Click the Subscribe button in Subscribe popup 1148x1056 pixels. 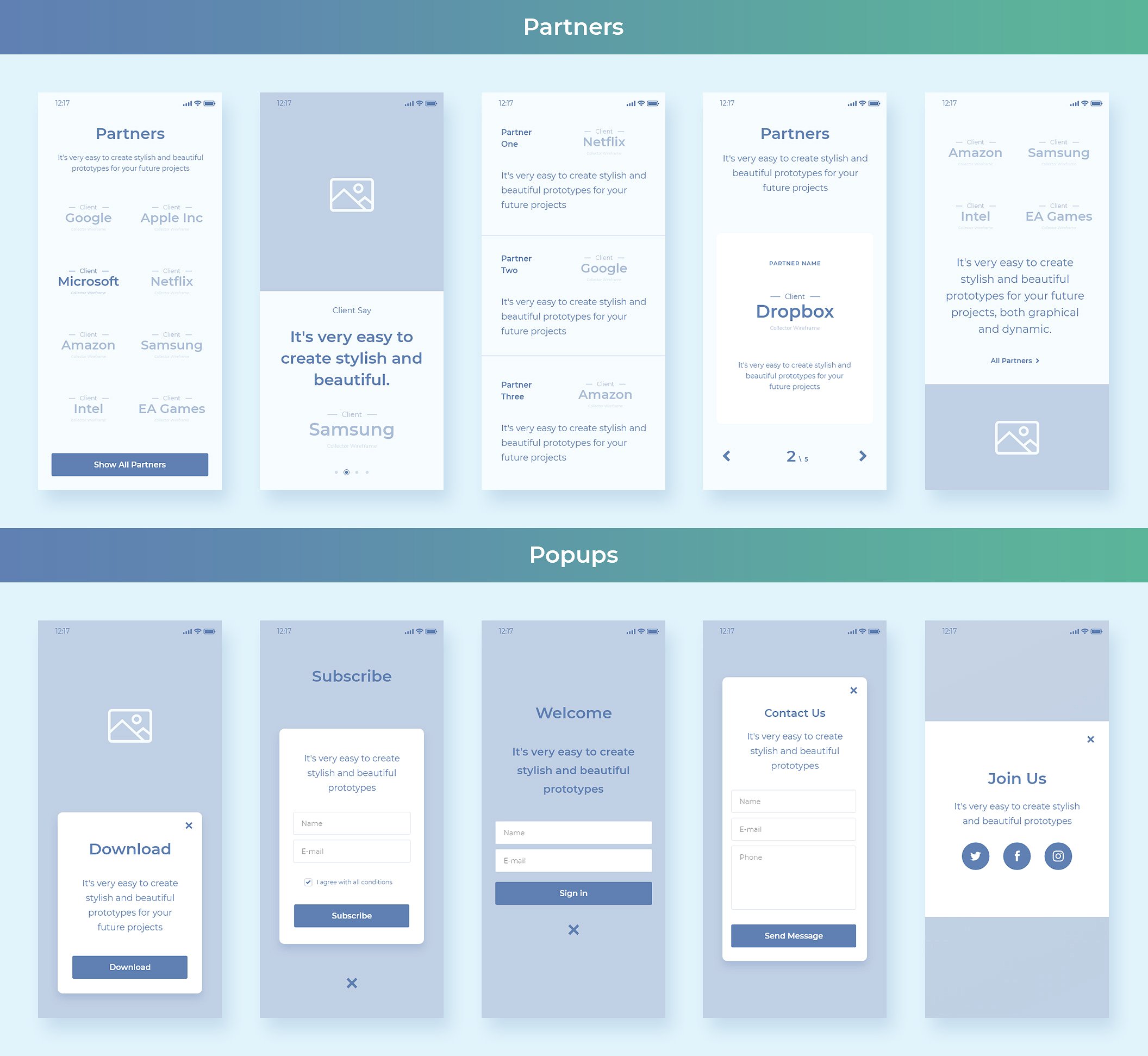pos(351,915)
